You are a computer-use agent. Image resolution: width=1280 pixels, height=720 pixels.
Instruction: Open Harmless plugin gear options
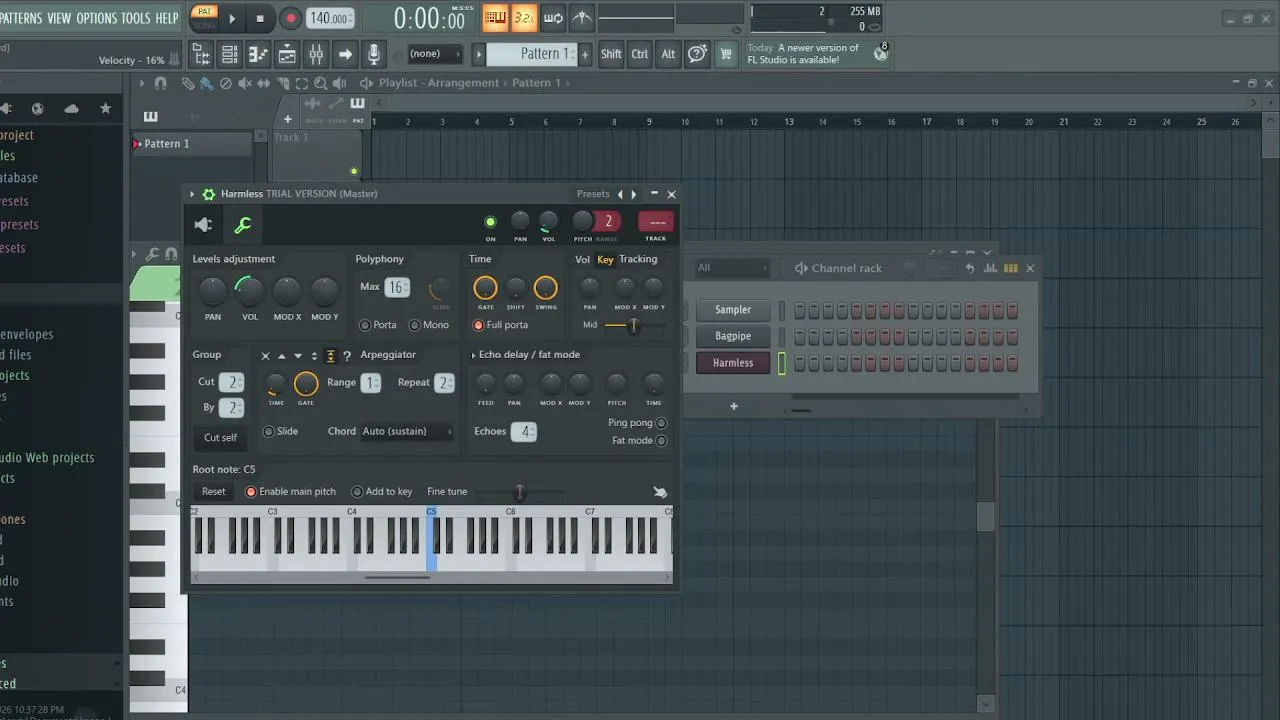coord(208,194)
